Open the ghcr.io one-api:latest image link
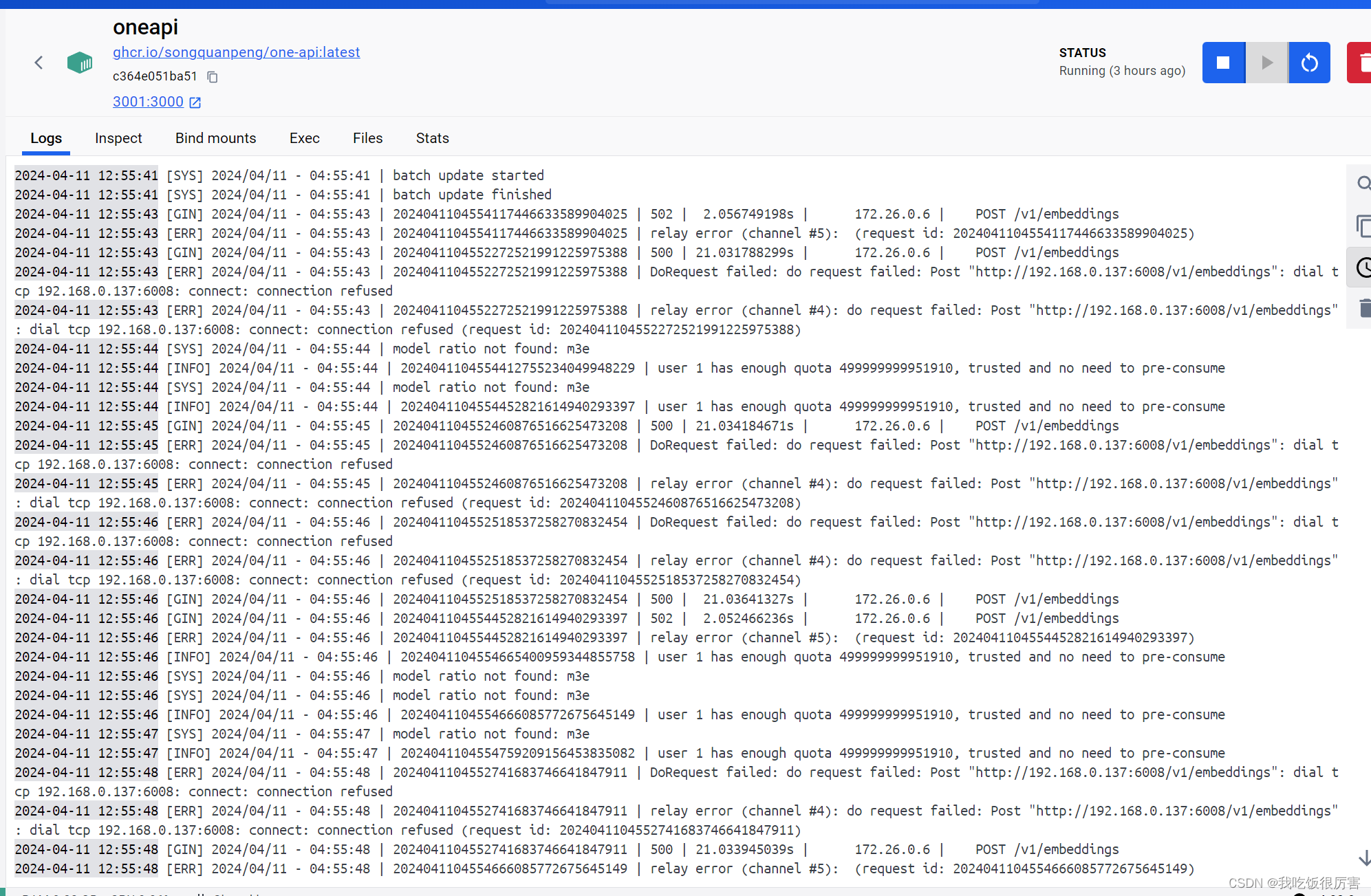The image size is (1371, 896). [236, 52]
